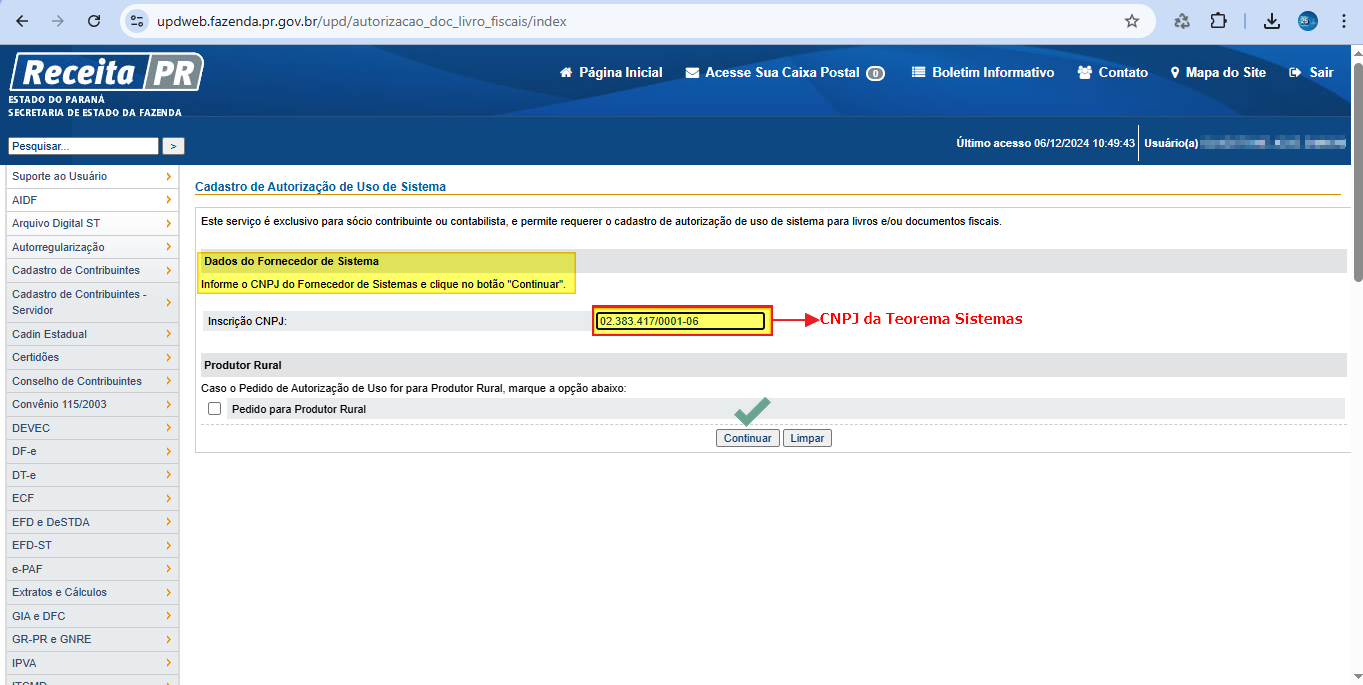Open ECF sidebar item
Screen dimensions: 1363x685
pos(92,498)
